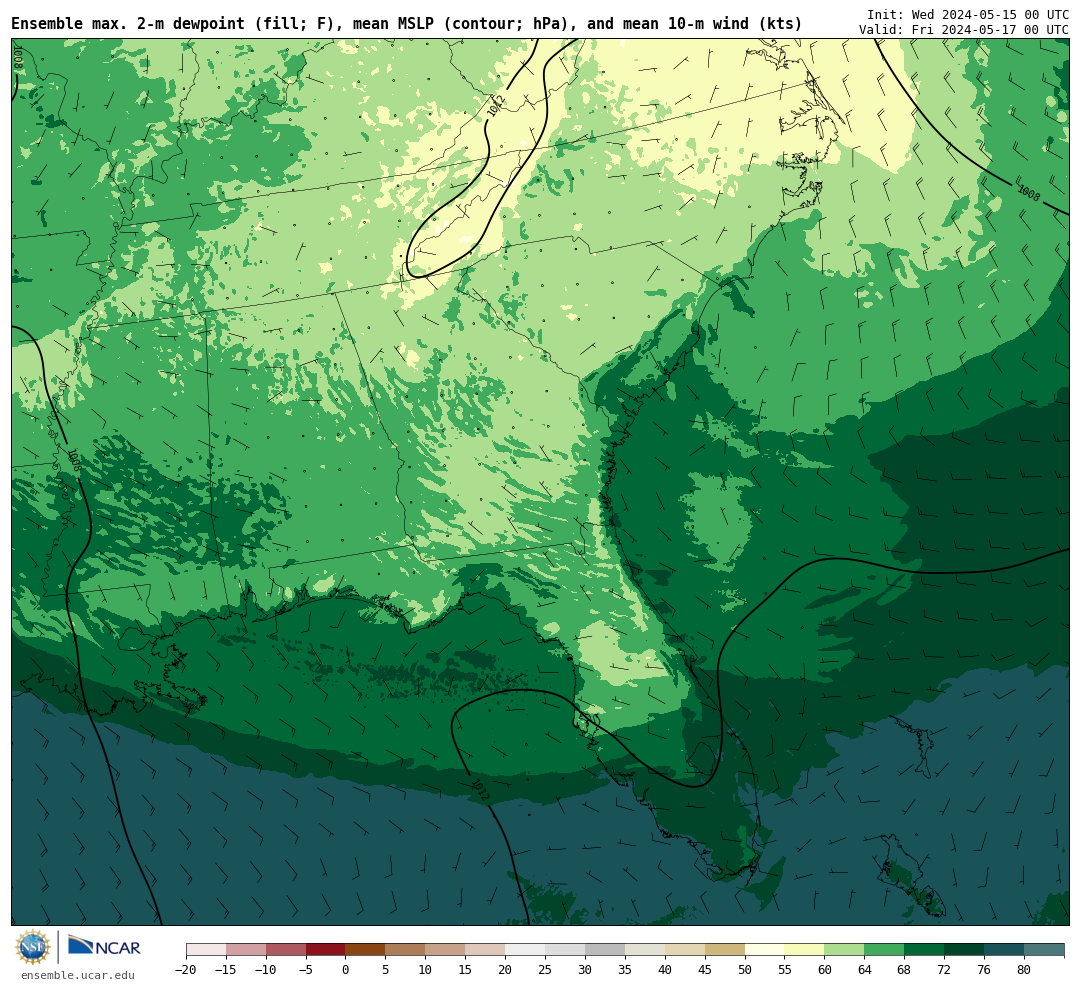Pick the green swatch between 68 and 72
This screenshot has width=1080, height=988.
pyautogui.click(x=925, y=950)
